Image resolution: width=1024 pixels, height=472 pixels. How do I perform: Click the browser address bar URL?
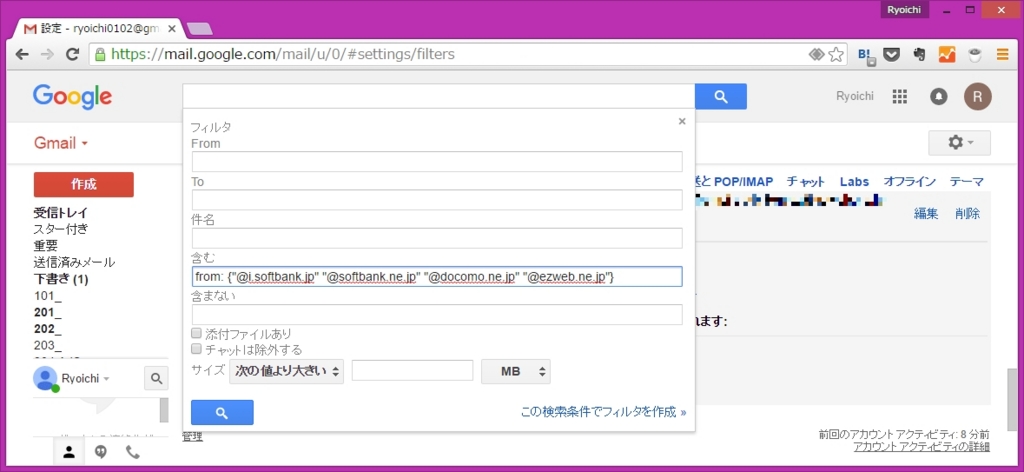coord(283,54)
